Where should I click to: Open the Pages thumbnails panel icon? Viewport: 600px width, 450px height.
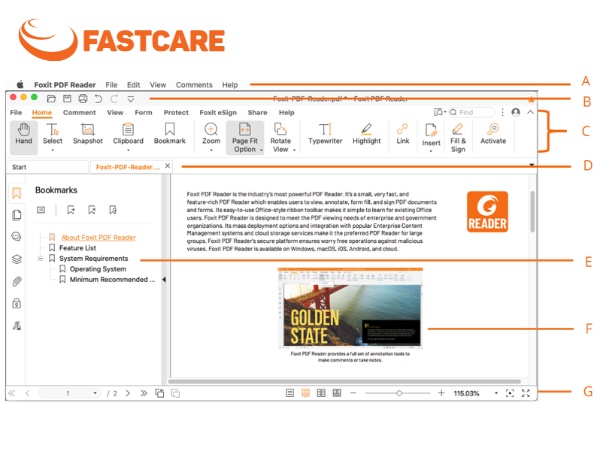coord(16,215)
